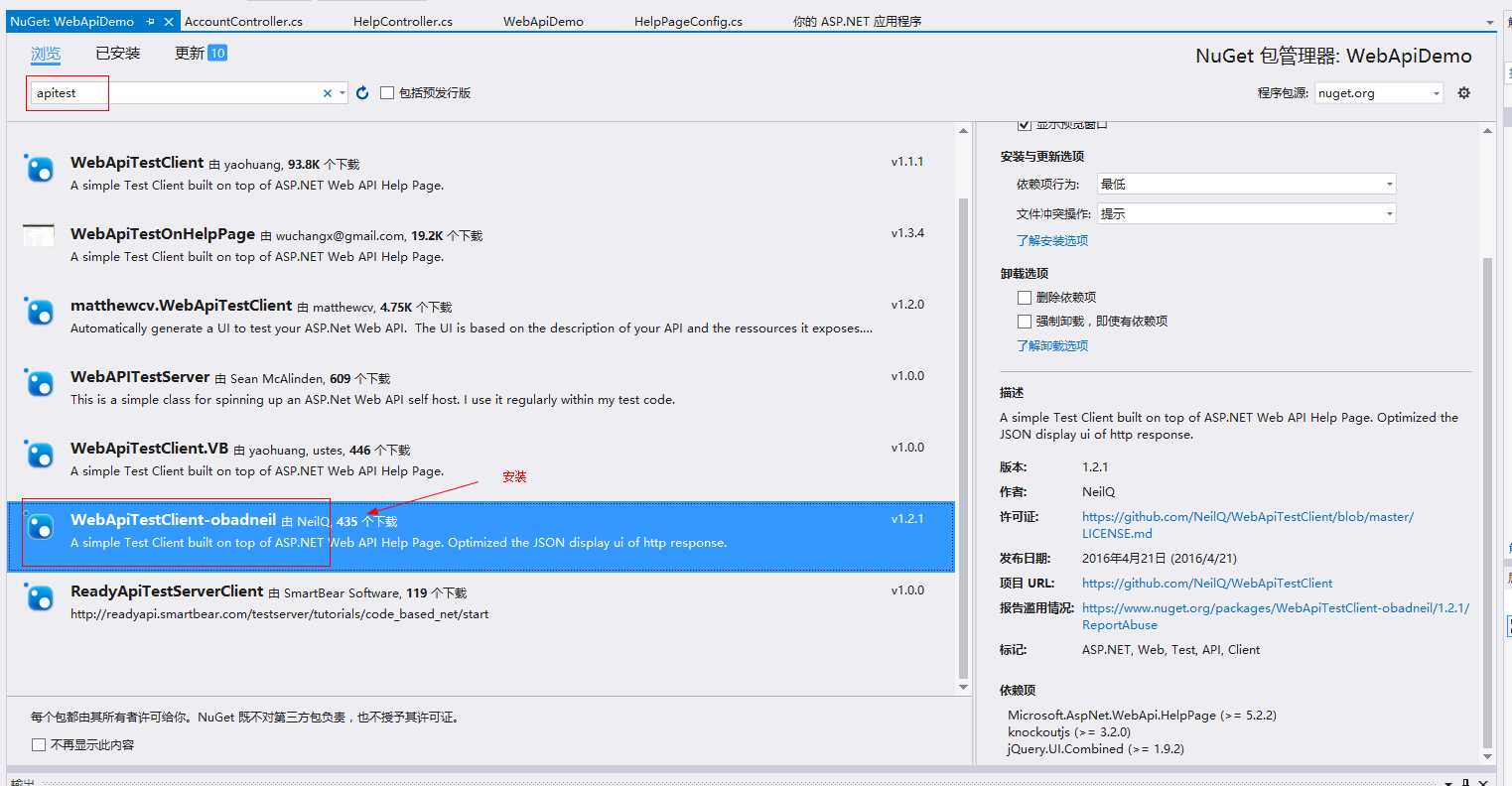Screen dimensions: 1512x786
Task: Check 不再显示此内容 checkbox
Action: tap(39, 744)
